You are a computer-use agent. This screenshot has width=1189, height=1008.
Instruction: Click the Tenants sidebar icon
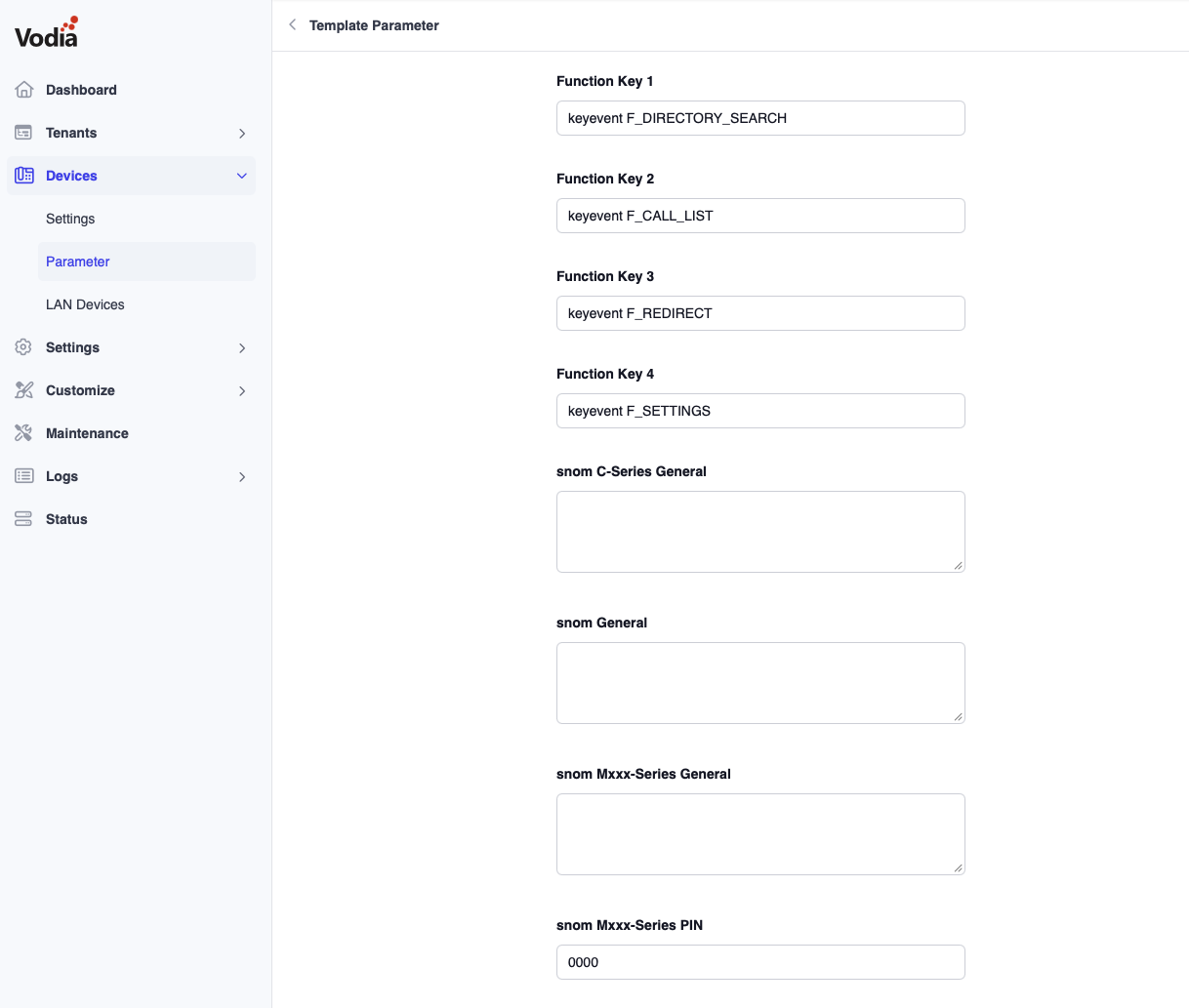tap(24, 133)
